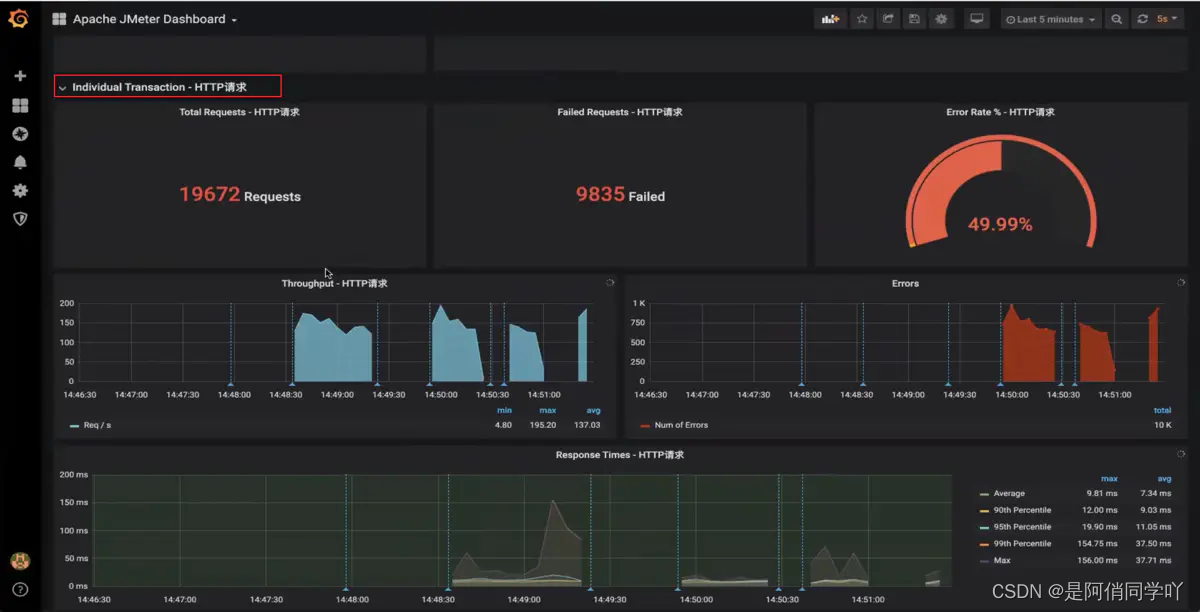Image resolution: width=1200 pixels, height=612 pixels.
Task: Open the 5s refresh interval dropdown
Action: tap(1167, 19)
